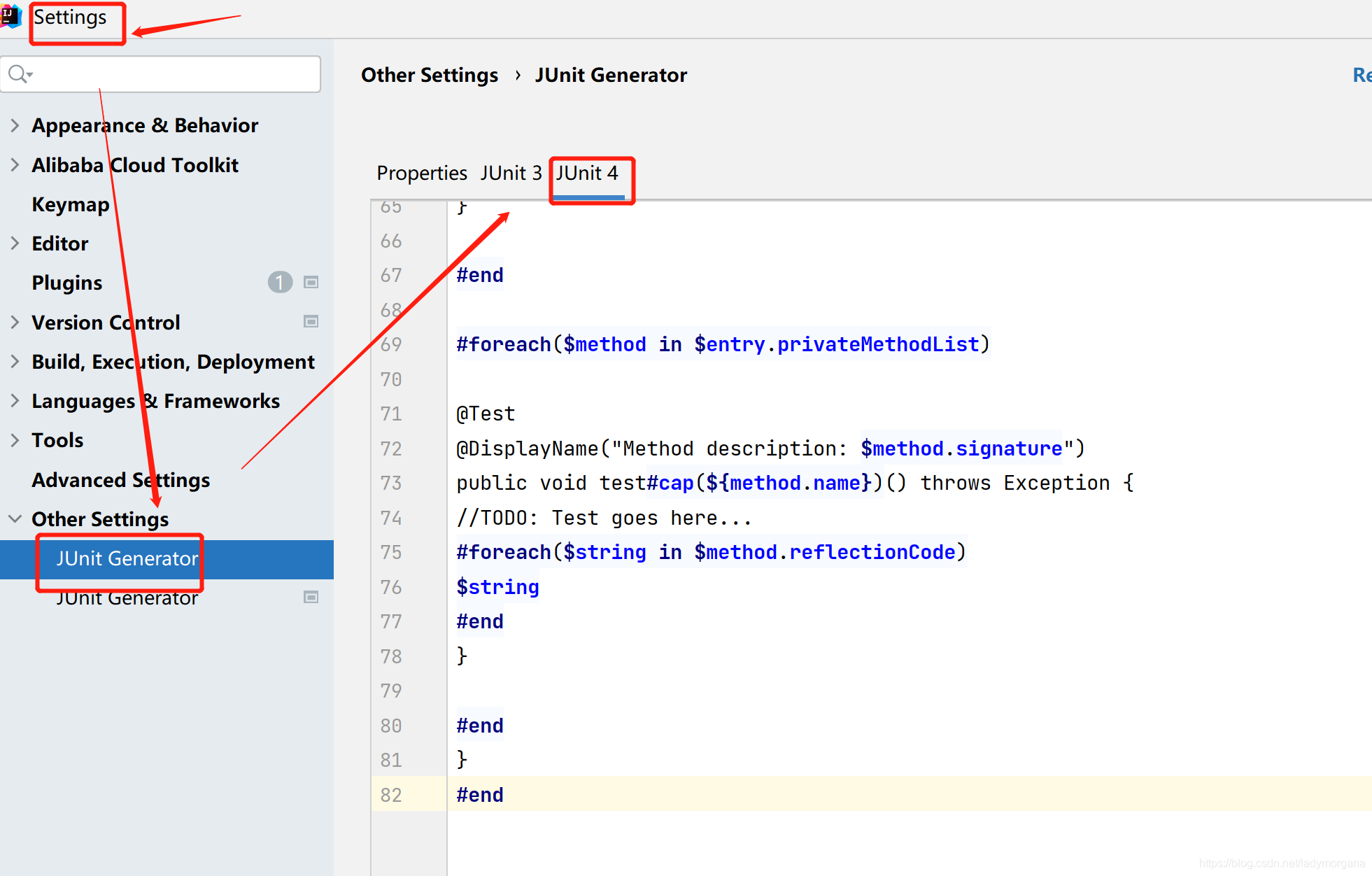The width and height of the screenshot is (1372, 876).
Task: Switch to the Properties tab
Action: [421, 173]
